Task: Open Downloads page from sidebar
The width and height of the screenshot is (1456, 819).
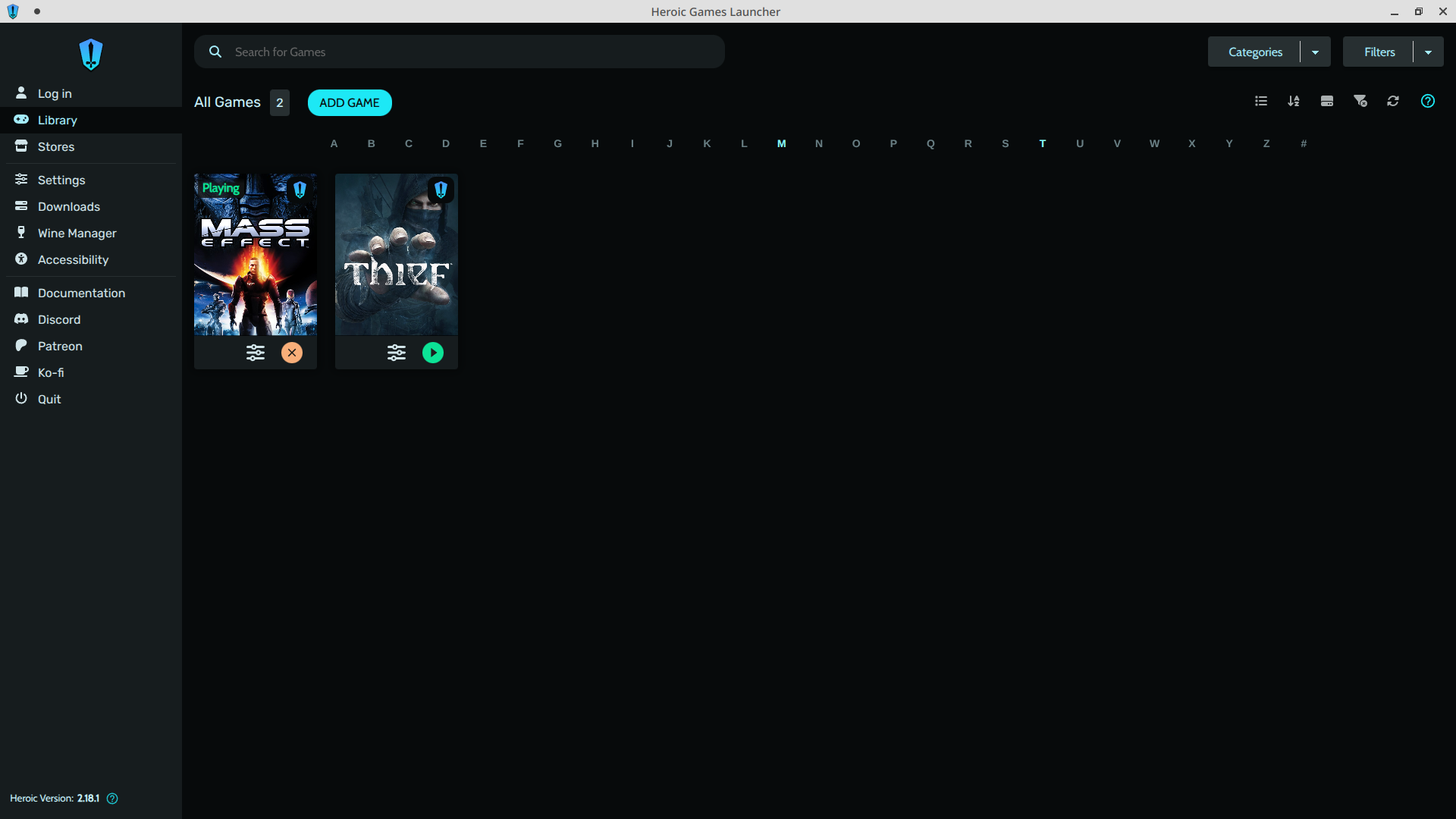Action: tap(69, 206)
